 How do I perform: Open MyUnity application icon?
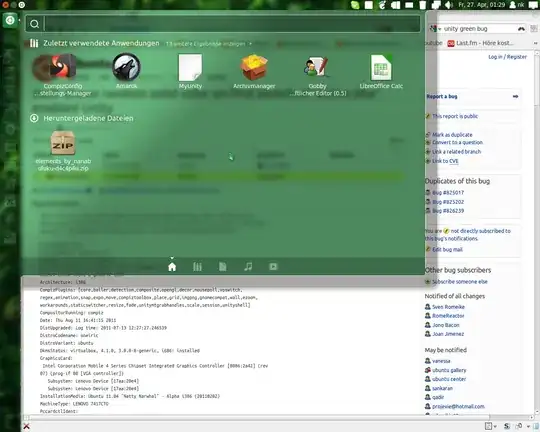(x=190, y=71)
